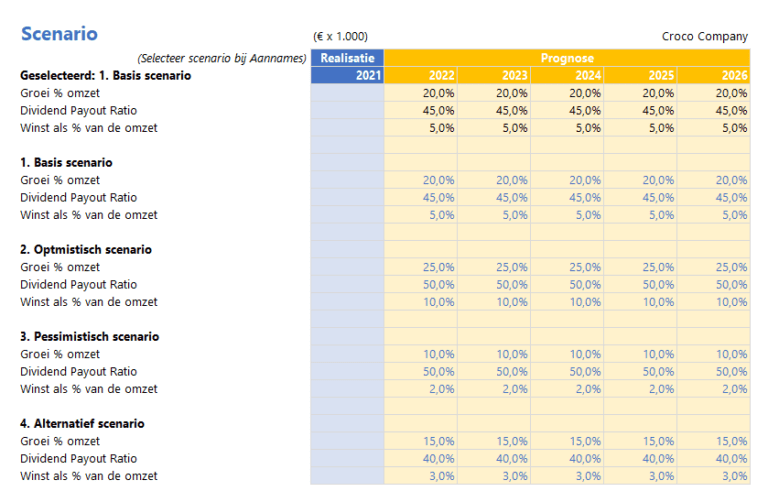Select the 2026 year header cell
The image size is (768, 502).
pos(713,75)
